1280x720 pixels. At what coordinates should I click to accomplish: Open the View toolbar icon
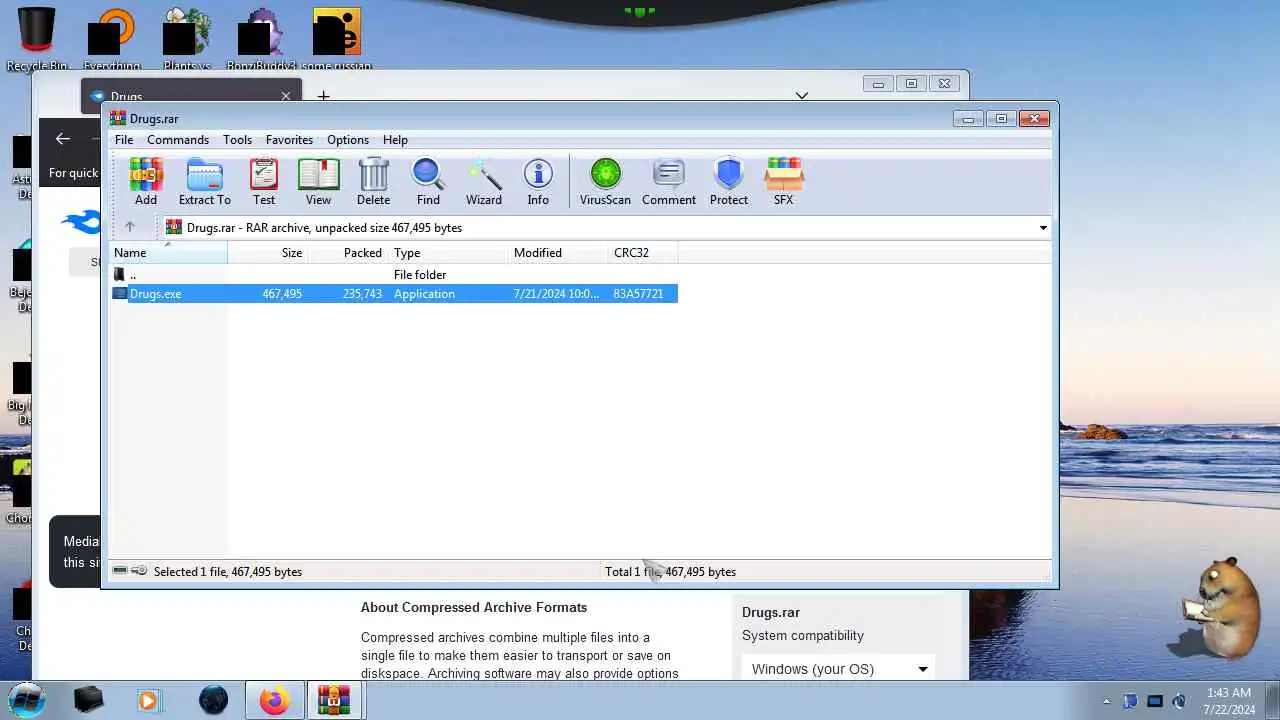[318, 182]
